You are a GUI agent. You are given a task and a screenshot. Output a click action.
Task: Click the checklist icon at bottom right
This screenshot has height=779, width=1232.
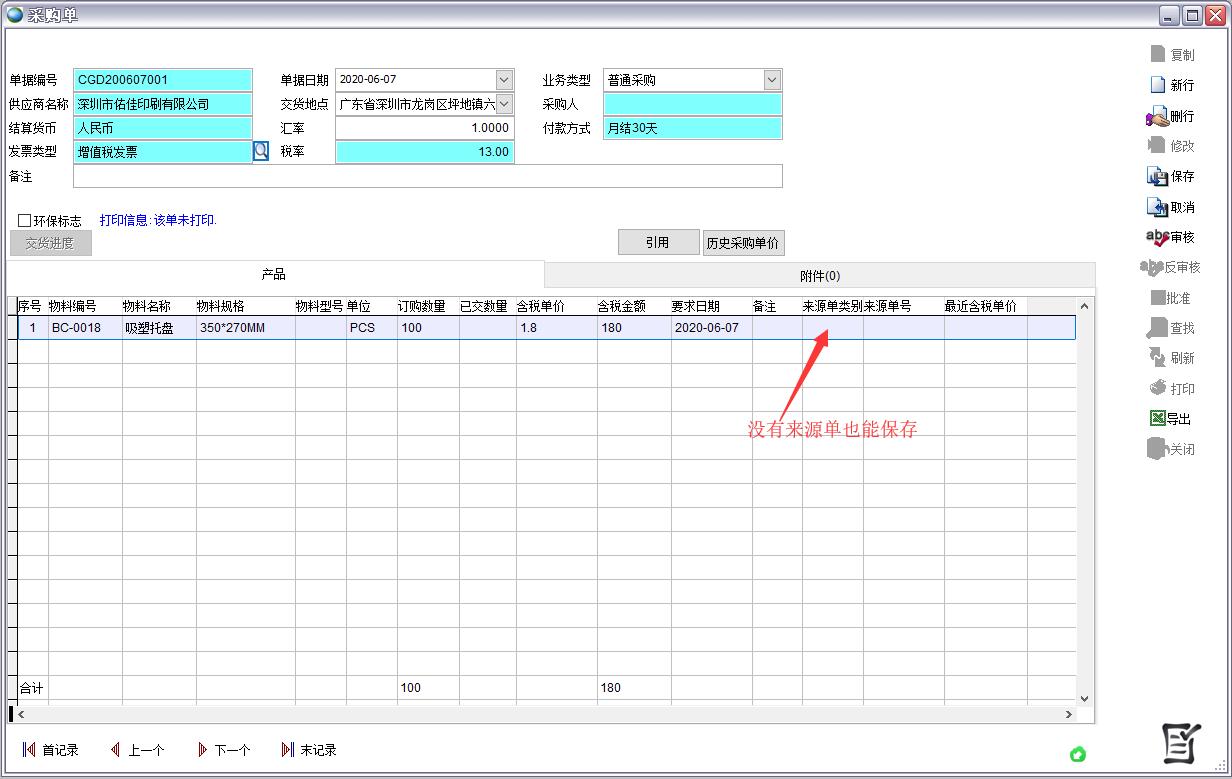pyautogui.click(x=1181, y=743)
